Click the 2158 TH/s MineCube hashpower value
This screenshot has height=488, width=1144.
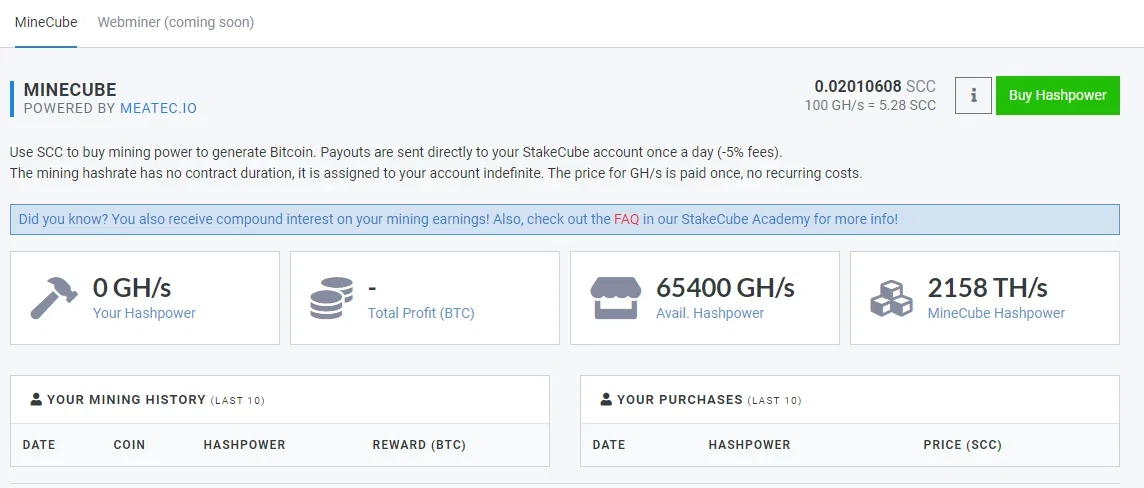988,288
